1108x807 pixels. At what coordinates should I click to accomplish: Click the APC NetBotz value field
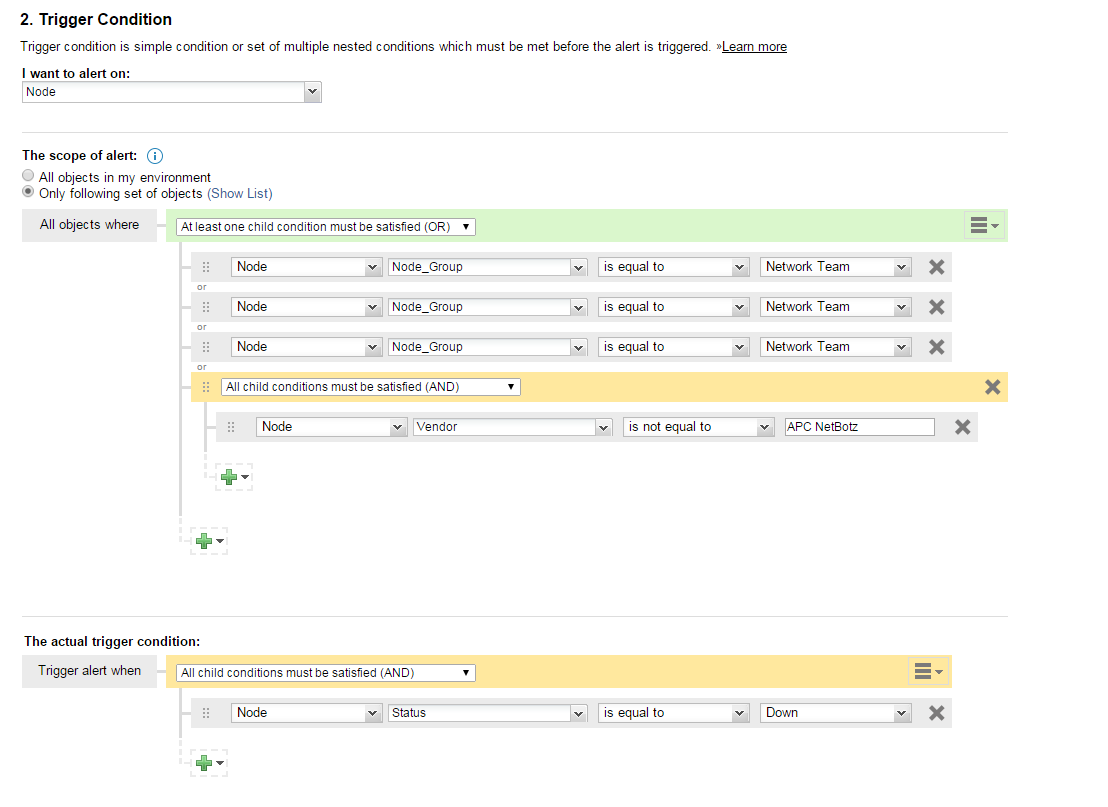858,426
